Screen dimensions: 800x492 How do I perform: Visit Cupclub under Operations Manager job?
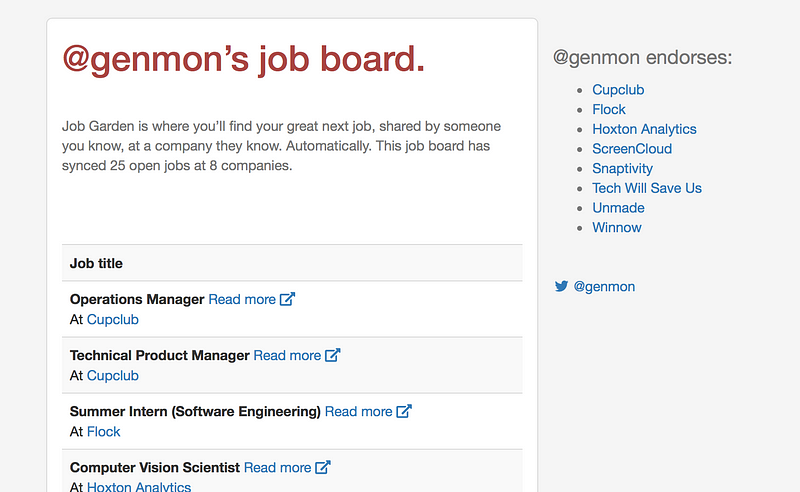[x=113, y=319]
